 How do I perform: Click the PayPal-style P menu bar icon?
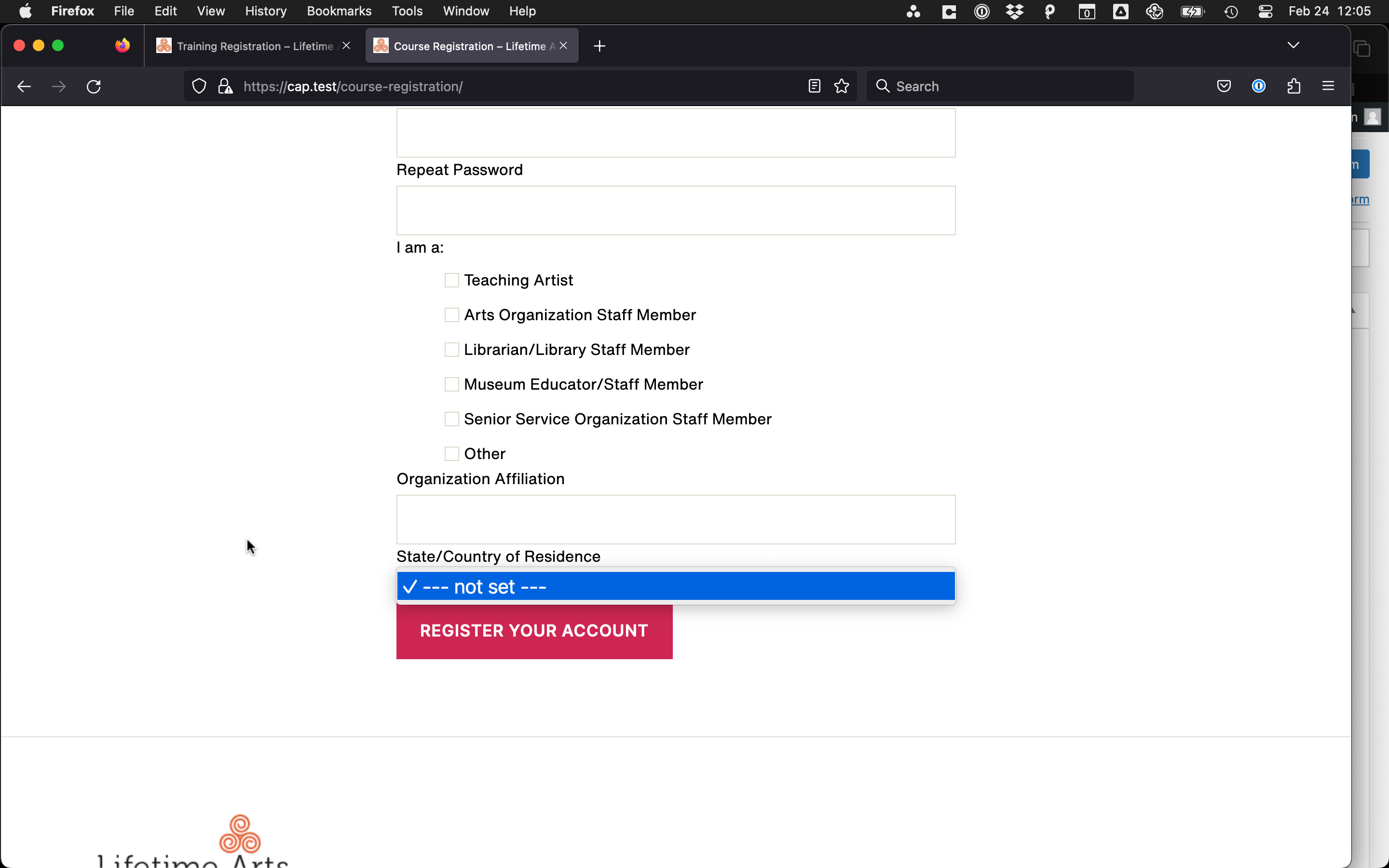1049,12
